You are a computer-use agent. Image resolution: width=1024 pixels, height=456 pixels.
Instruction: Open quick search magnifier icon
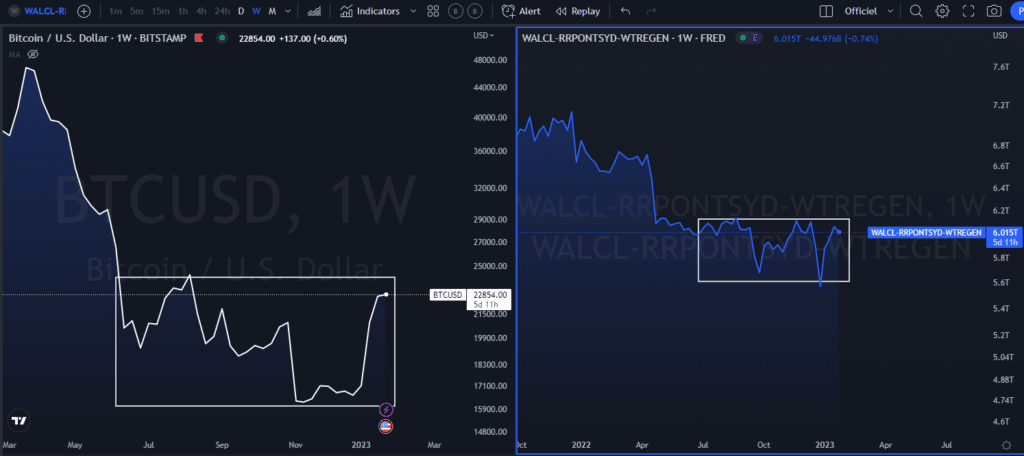(916, 11)
